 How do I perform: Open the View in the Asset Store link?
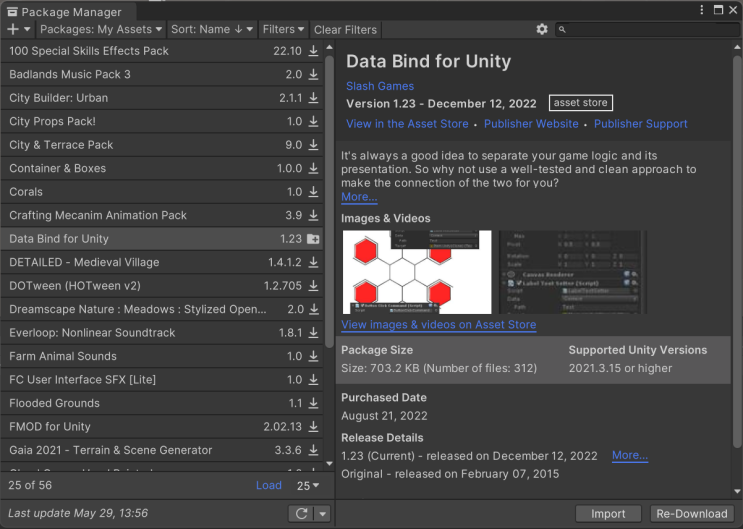pyautogui.click(x=407, y=124)
